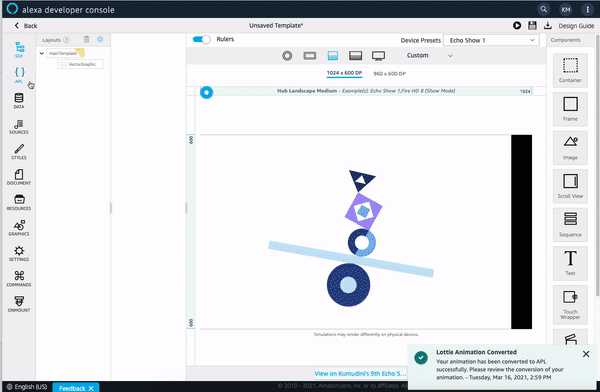Click the alexa developer console logo

[60, 9]
